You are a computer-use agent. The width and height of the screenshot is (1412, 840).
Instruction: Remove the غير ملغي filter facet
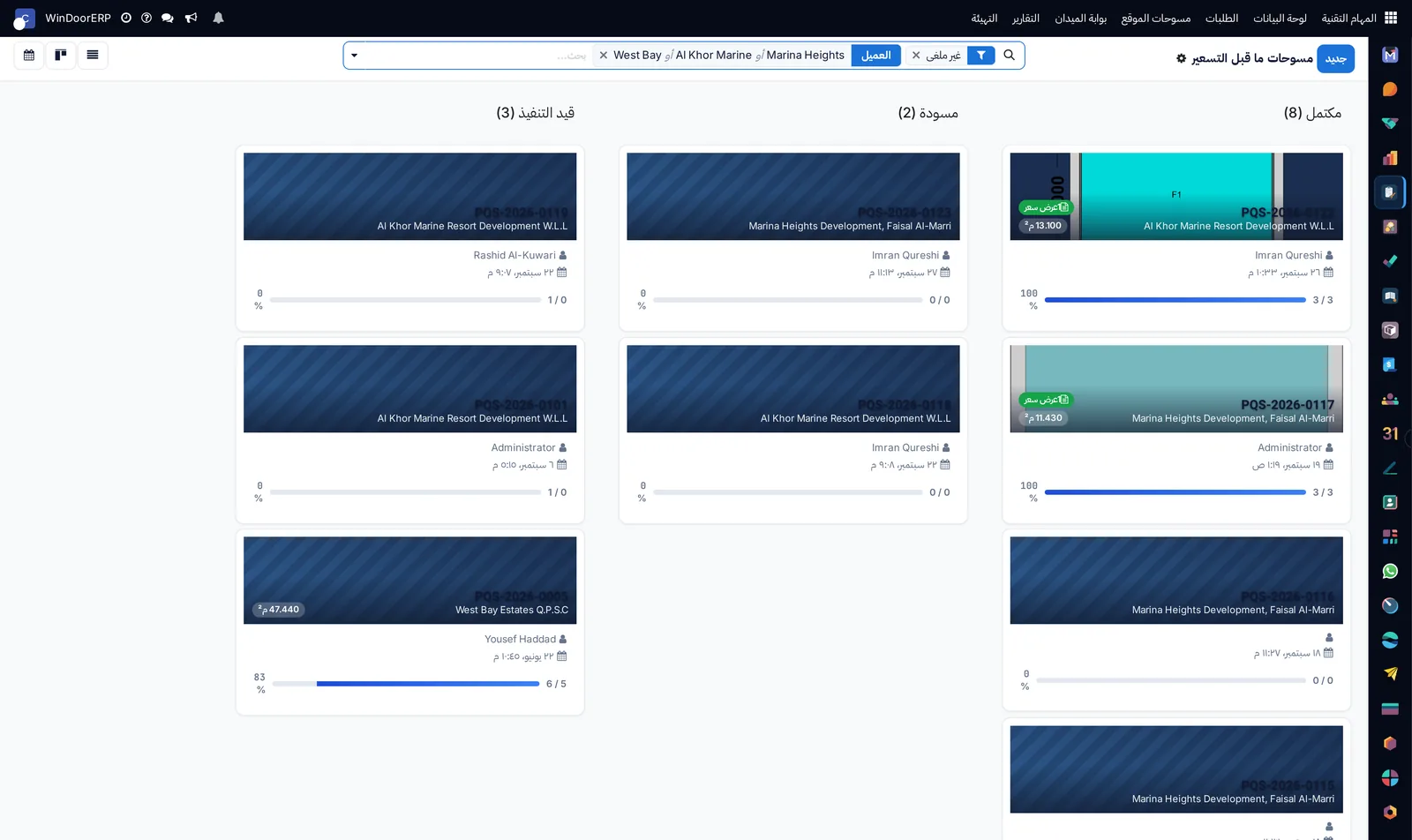(x=916, y=55)
